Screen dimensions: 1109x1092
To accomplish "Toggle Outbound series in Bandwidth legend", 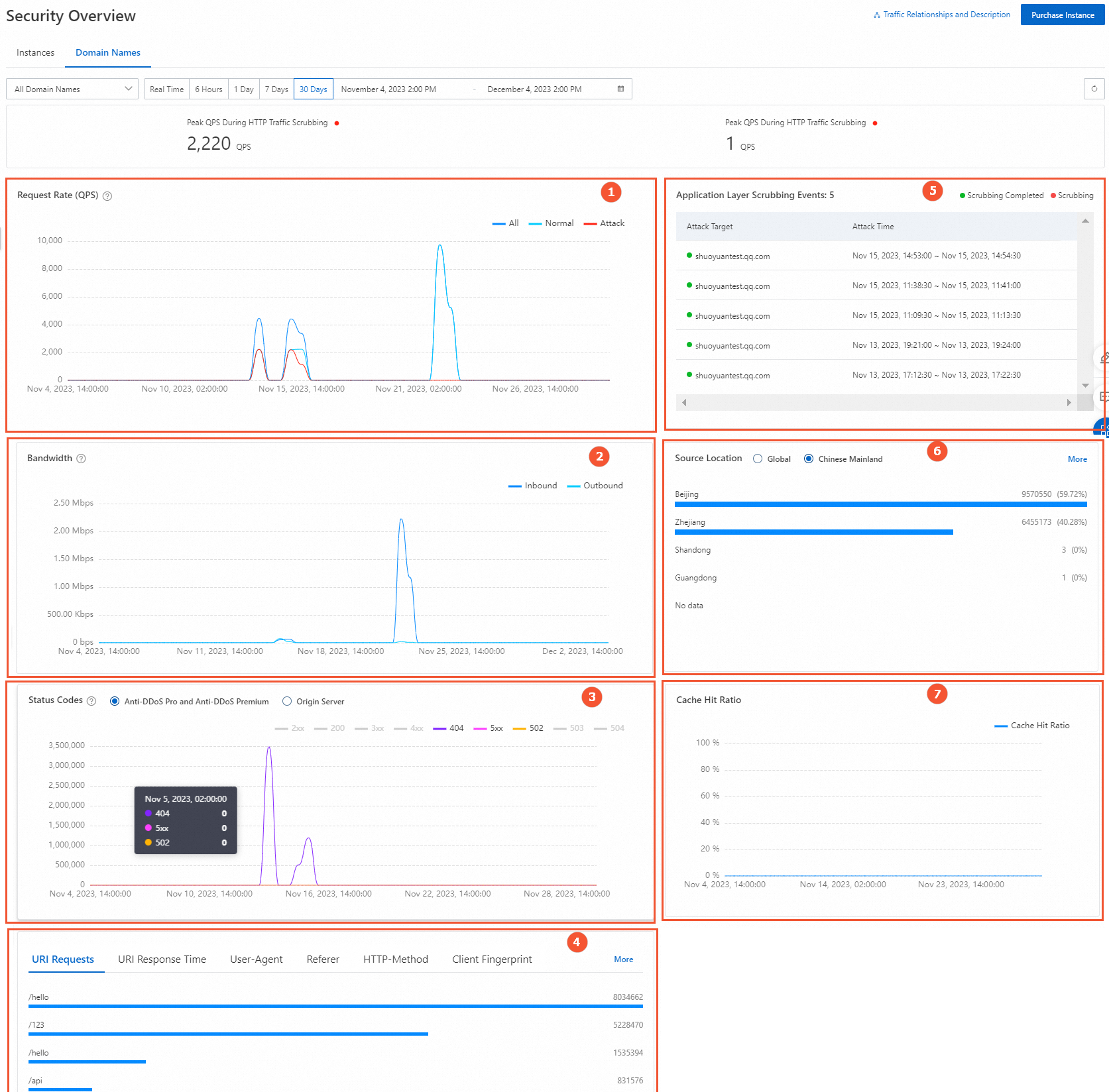I will coord(595,486).
